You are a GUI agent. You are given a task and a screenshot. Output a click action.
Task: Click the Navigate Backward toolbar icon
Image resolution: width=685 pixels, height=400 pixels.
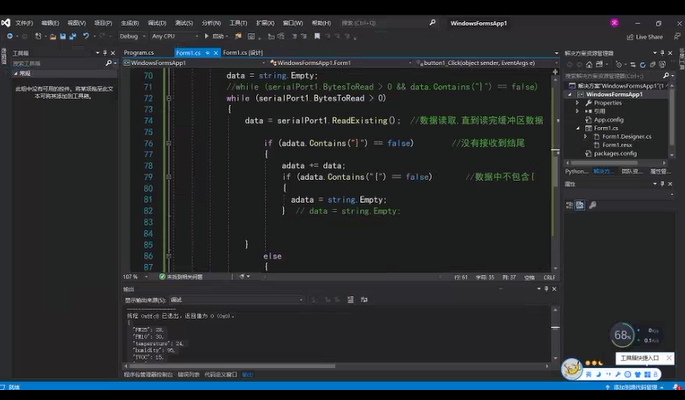point(10,37)
